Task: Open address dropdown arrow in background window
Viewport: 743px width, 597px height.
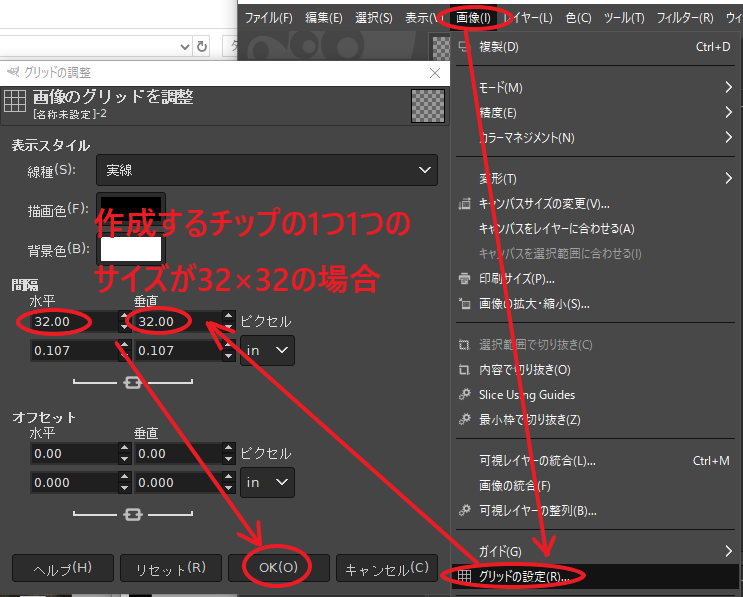Action: pyautogui.click(x=185, y=46)
